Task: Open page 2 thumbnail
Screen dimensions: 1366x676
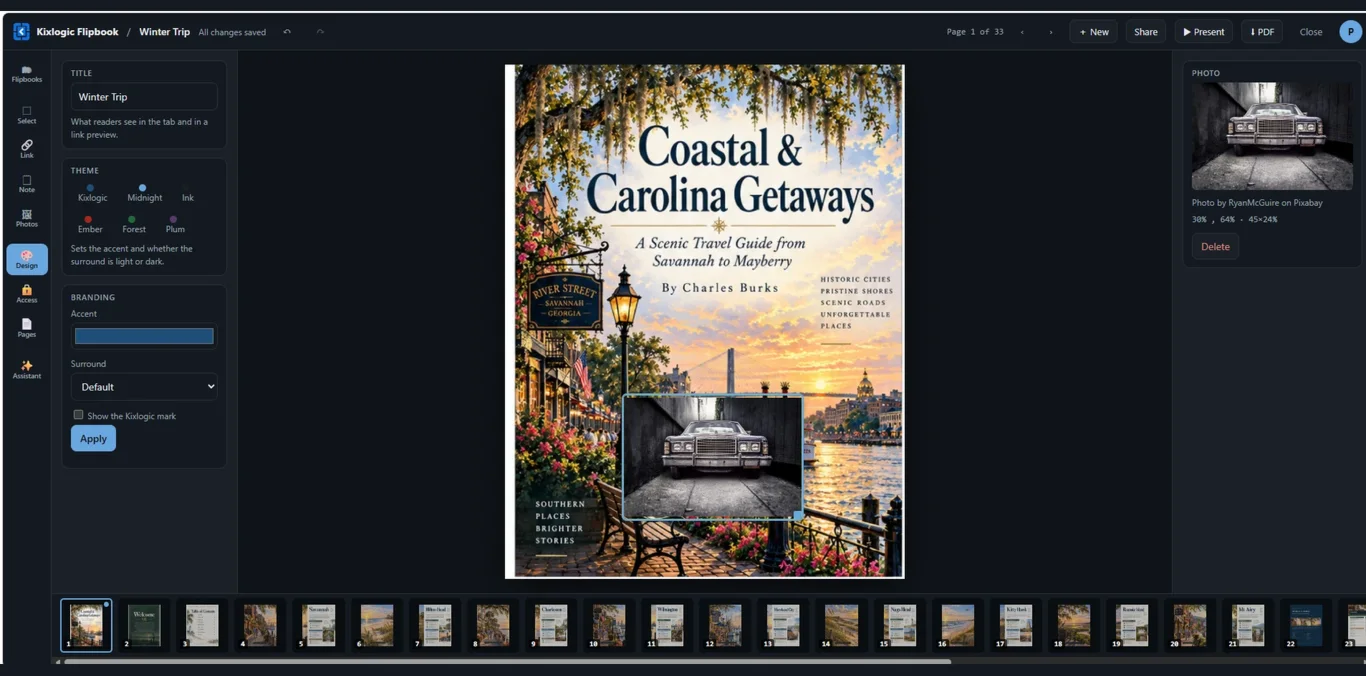Action: (144, 625)
